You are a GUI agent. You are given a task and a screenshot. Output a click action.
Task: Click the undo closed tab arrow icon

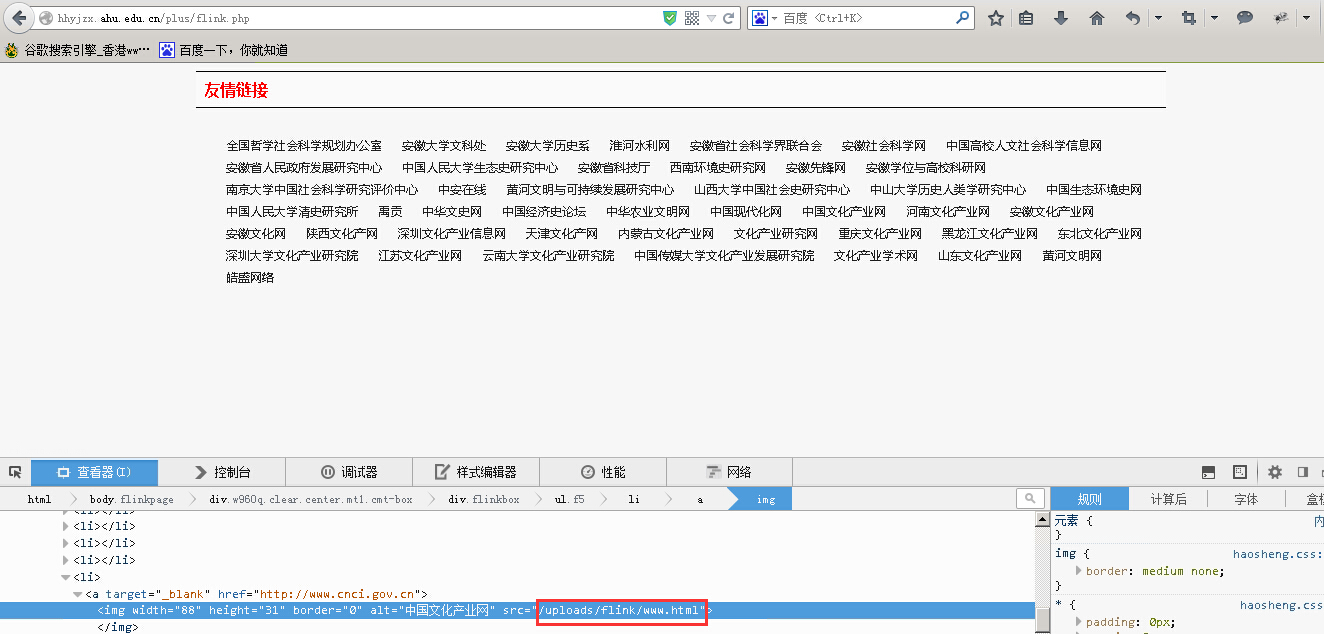point(1133,18)
